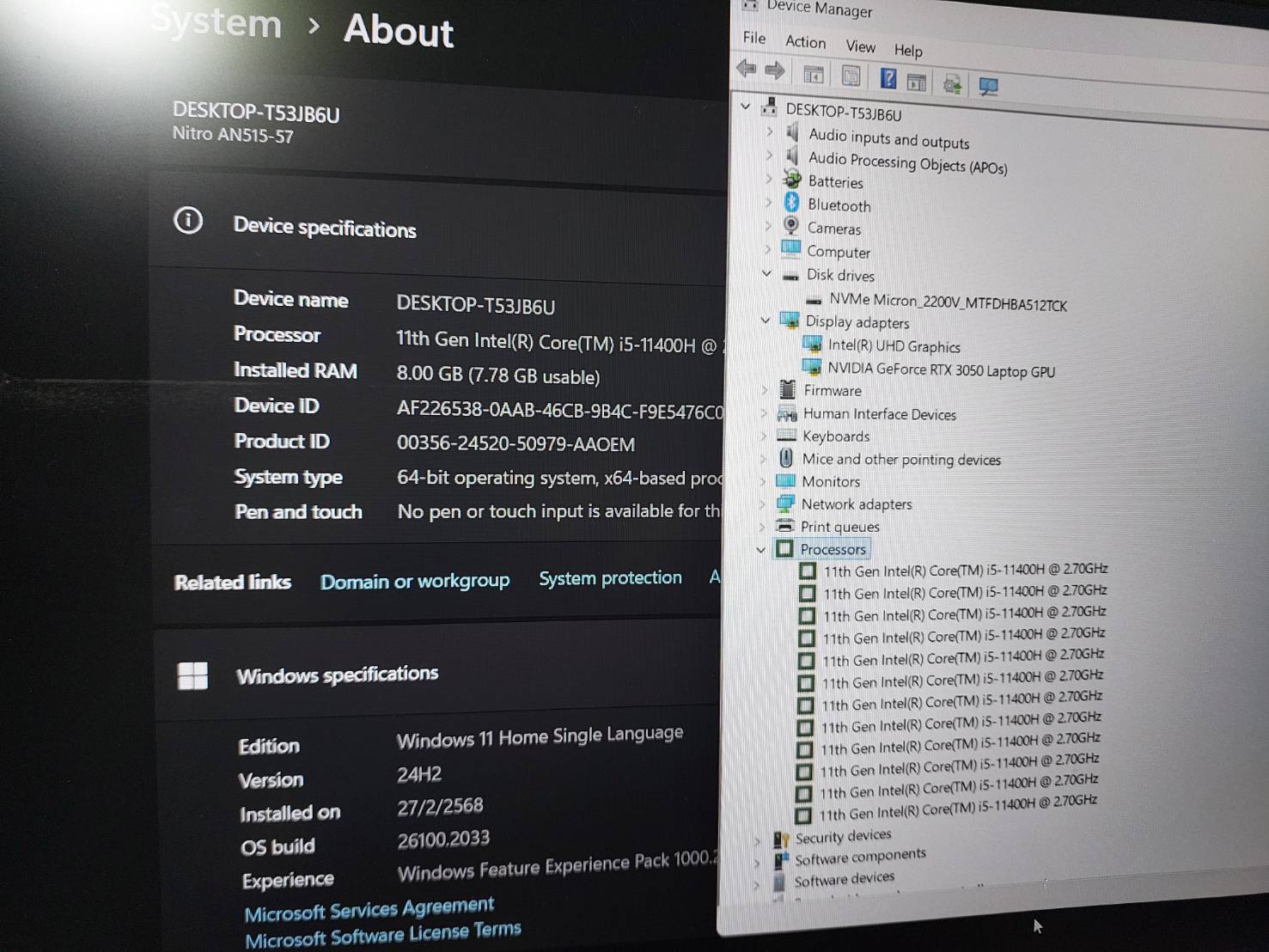Open System protection link
This screenshot has width=1269, height=952.
[610, 578]
